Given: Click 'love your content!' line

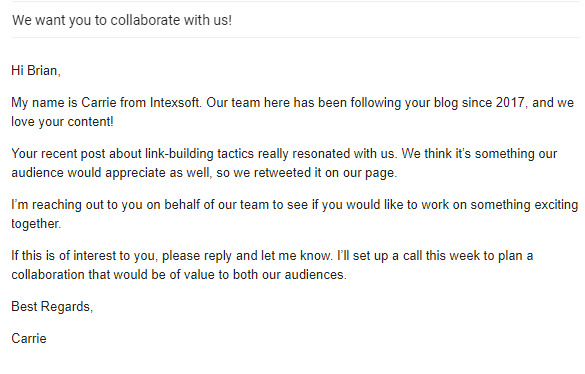Looking at the screenshot, I should click(62, 122).
